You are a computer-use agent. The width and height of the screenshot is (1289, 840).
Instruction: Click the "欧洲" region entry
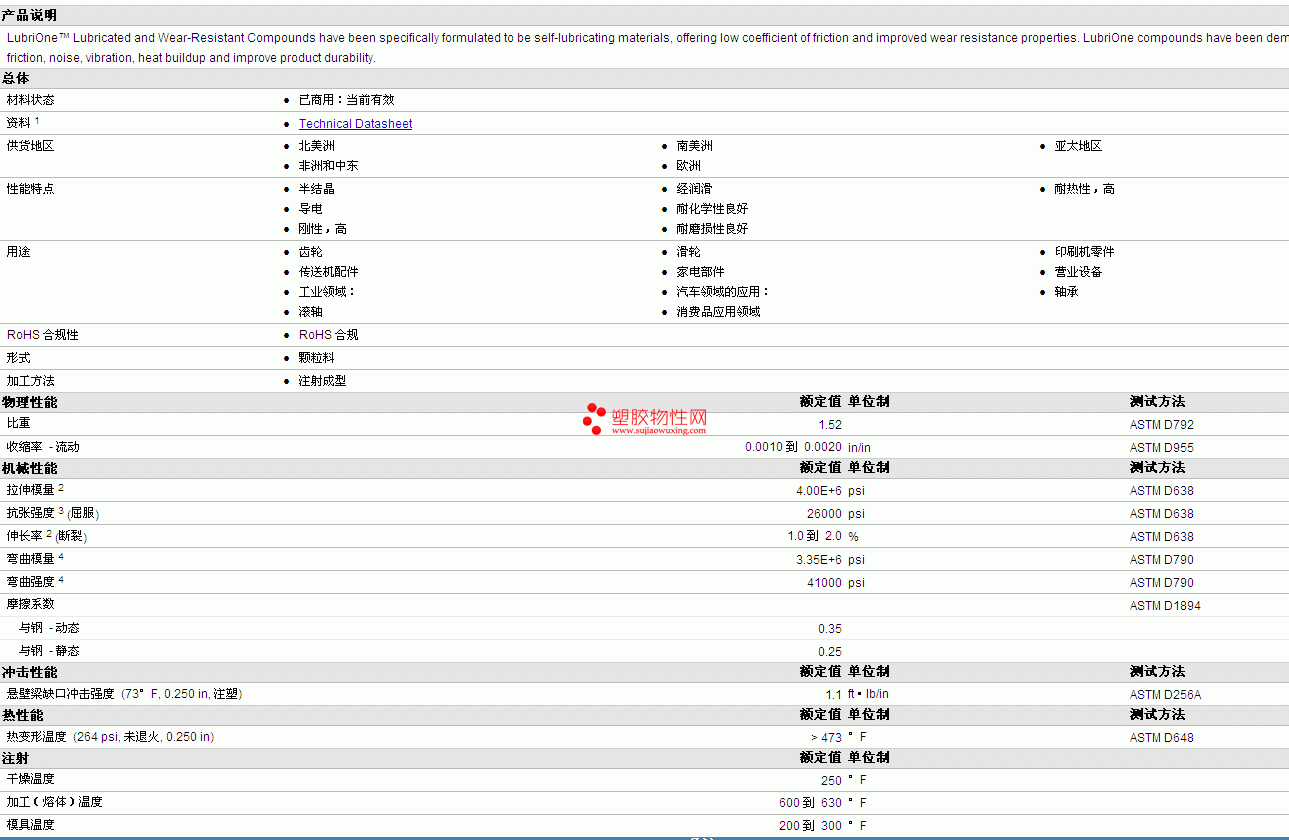point(689,166)
